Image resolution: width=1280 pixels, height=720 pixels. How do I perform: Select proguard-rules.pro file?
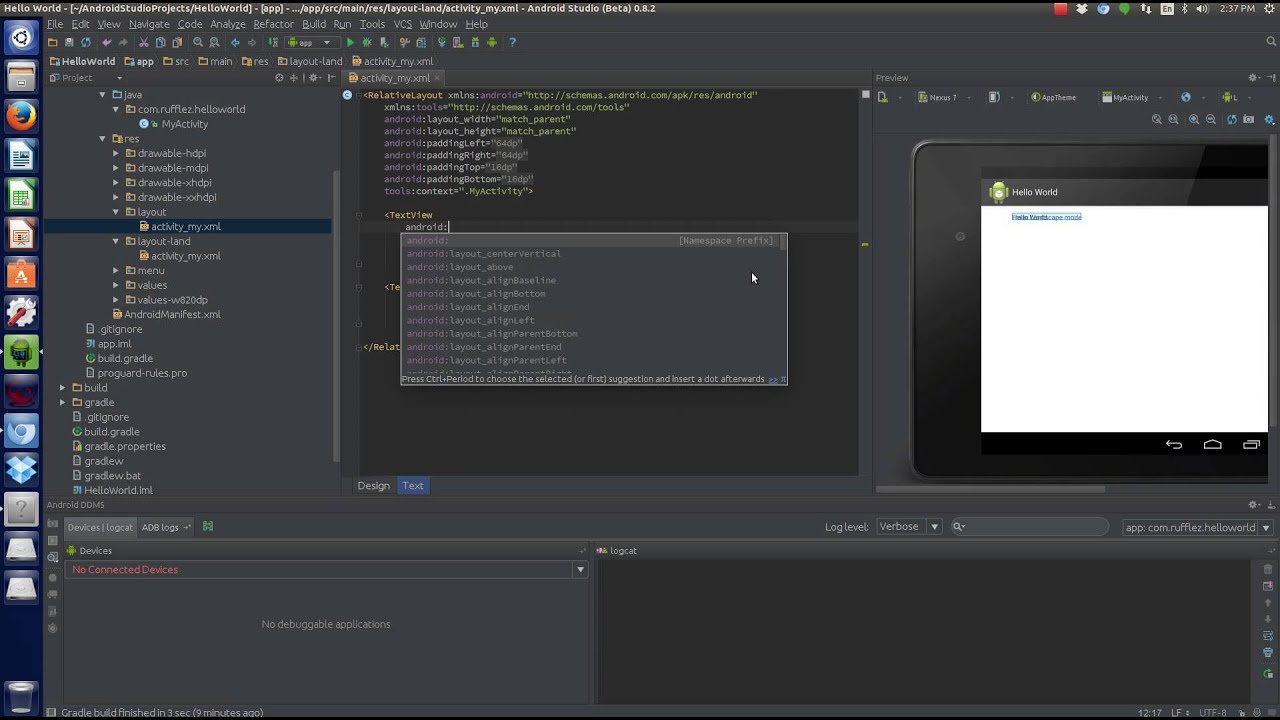[x=142, y=373]
